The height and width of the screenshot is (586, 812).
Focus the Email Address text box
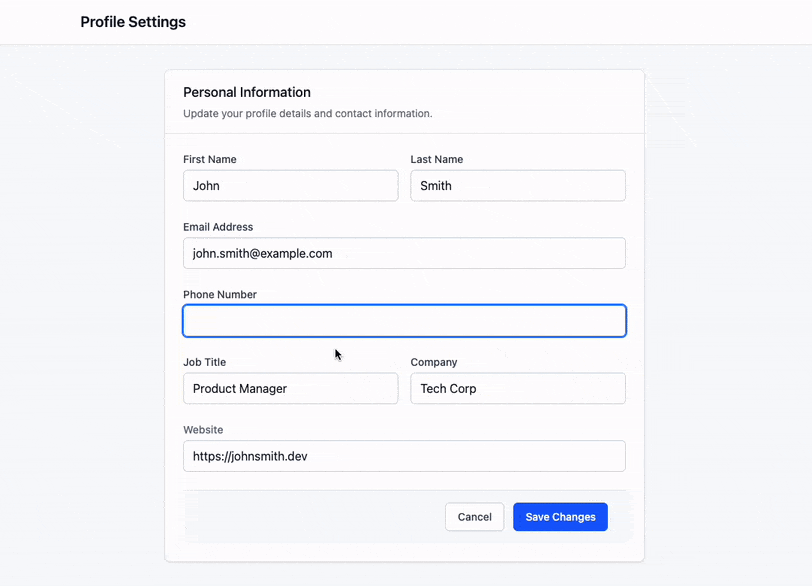pos(404,253)
